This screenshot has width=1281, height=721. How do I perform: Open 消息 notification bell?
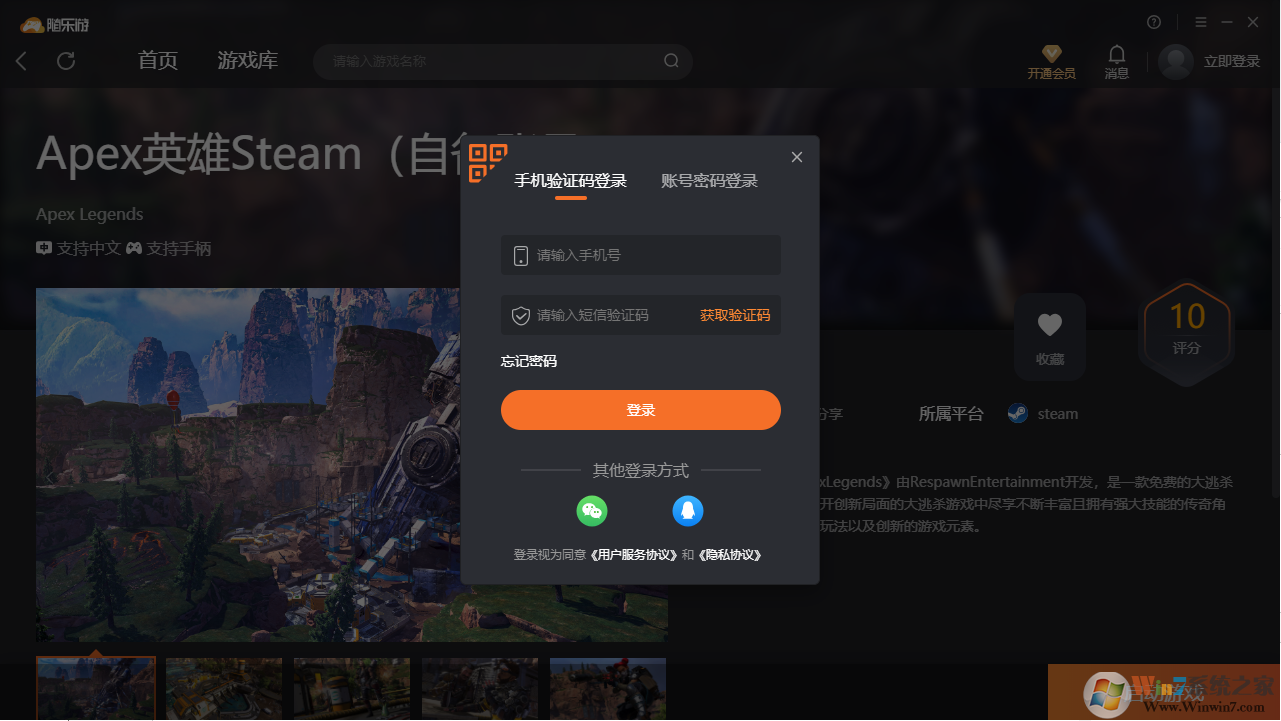click(1116, 55)
